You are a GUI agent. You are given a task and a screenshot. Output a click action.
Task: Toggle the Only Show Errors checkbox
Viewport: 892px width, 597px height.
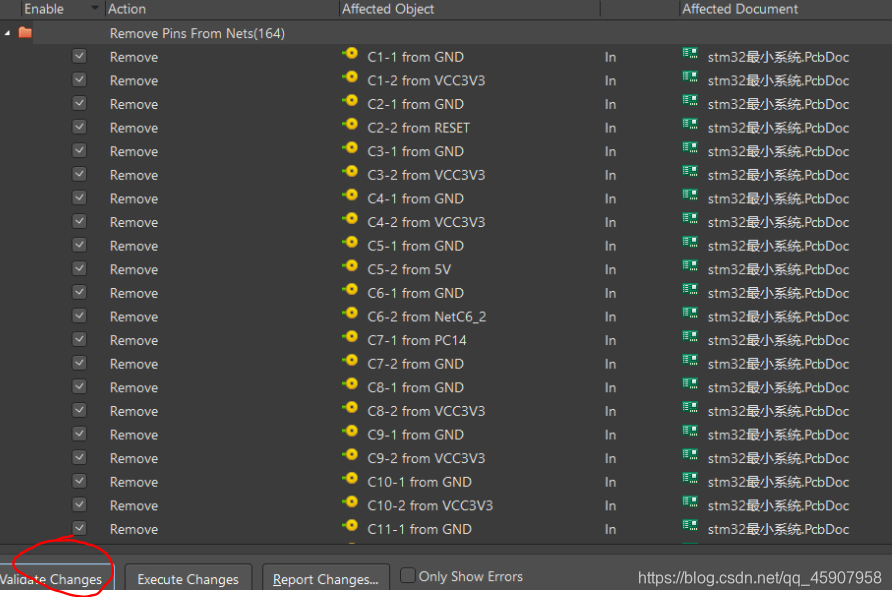click(407, 575)
